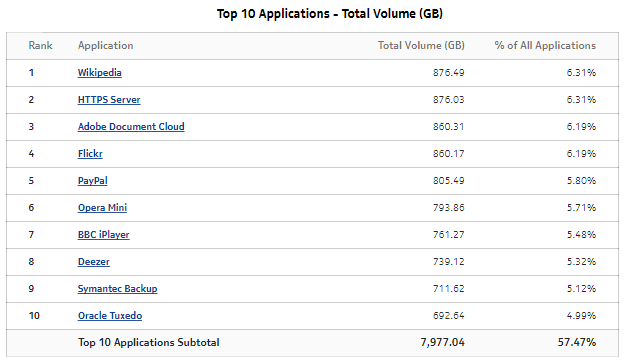Click the 5.80% percentage value
Screen dimensions: 626x360
[581, 181]
